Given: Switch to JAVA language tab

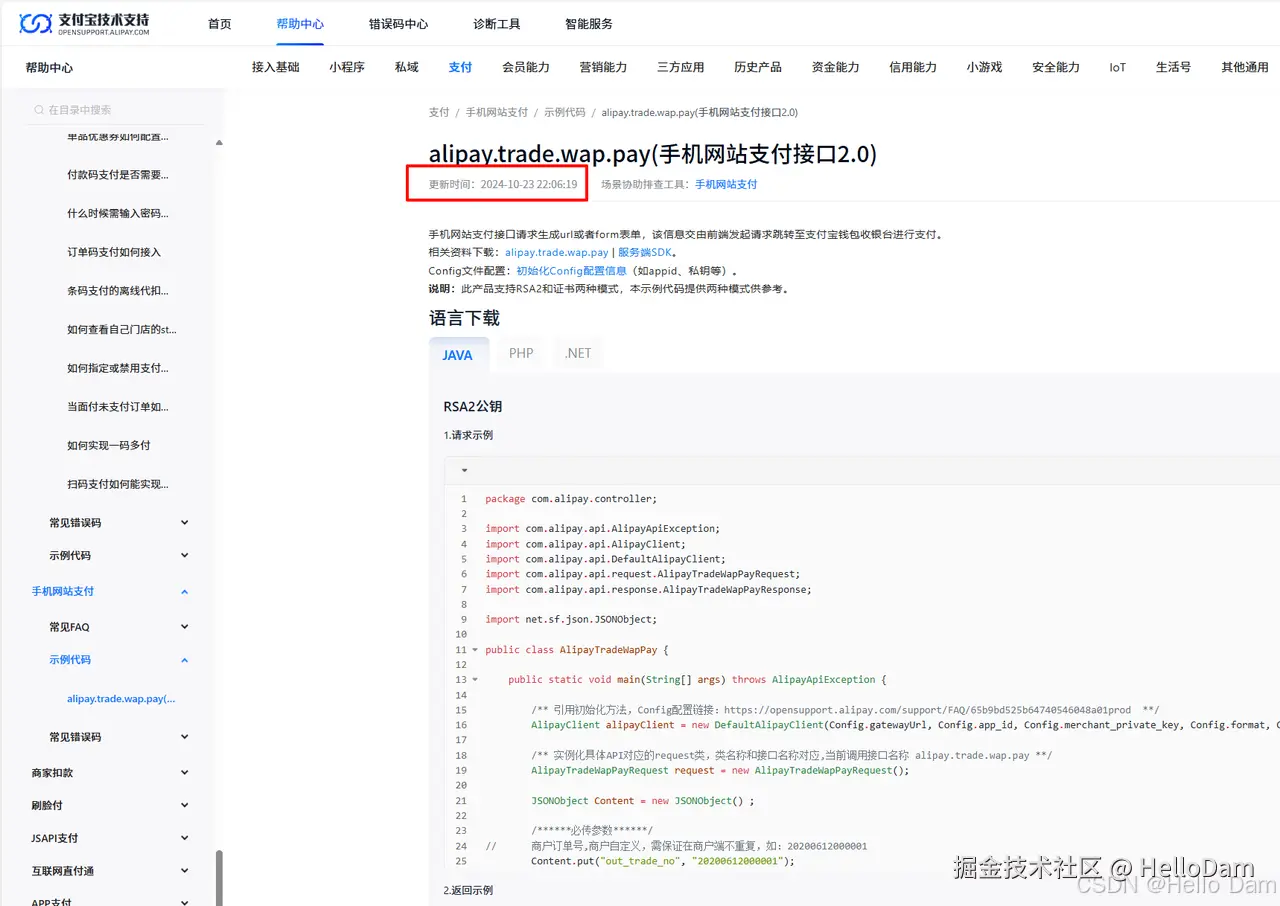Looking at the screenshot, I should coord(458,355).
